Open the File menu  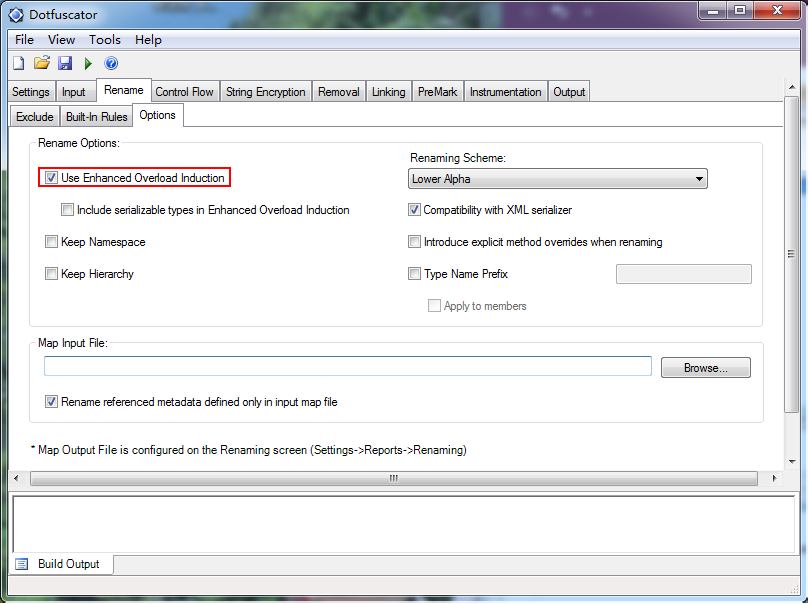pos(24,40)
